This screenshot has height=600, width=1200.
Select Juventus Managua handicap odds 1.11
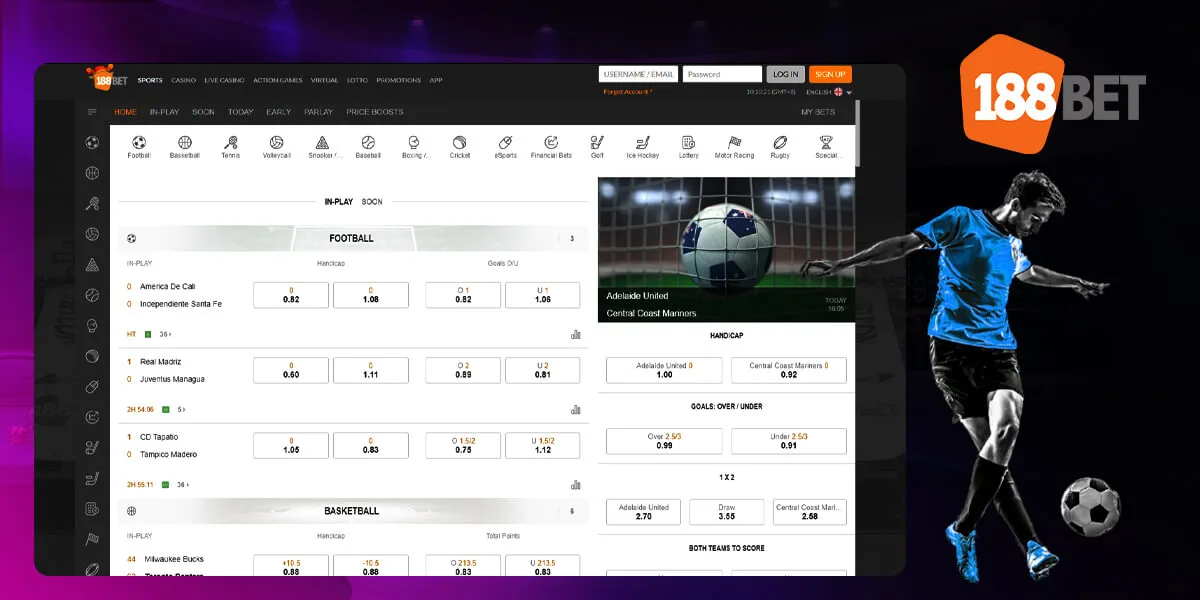(371, 370)
